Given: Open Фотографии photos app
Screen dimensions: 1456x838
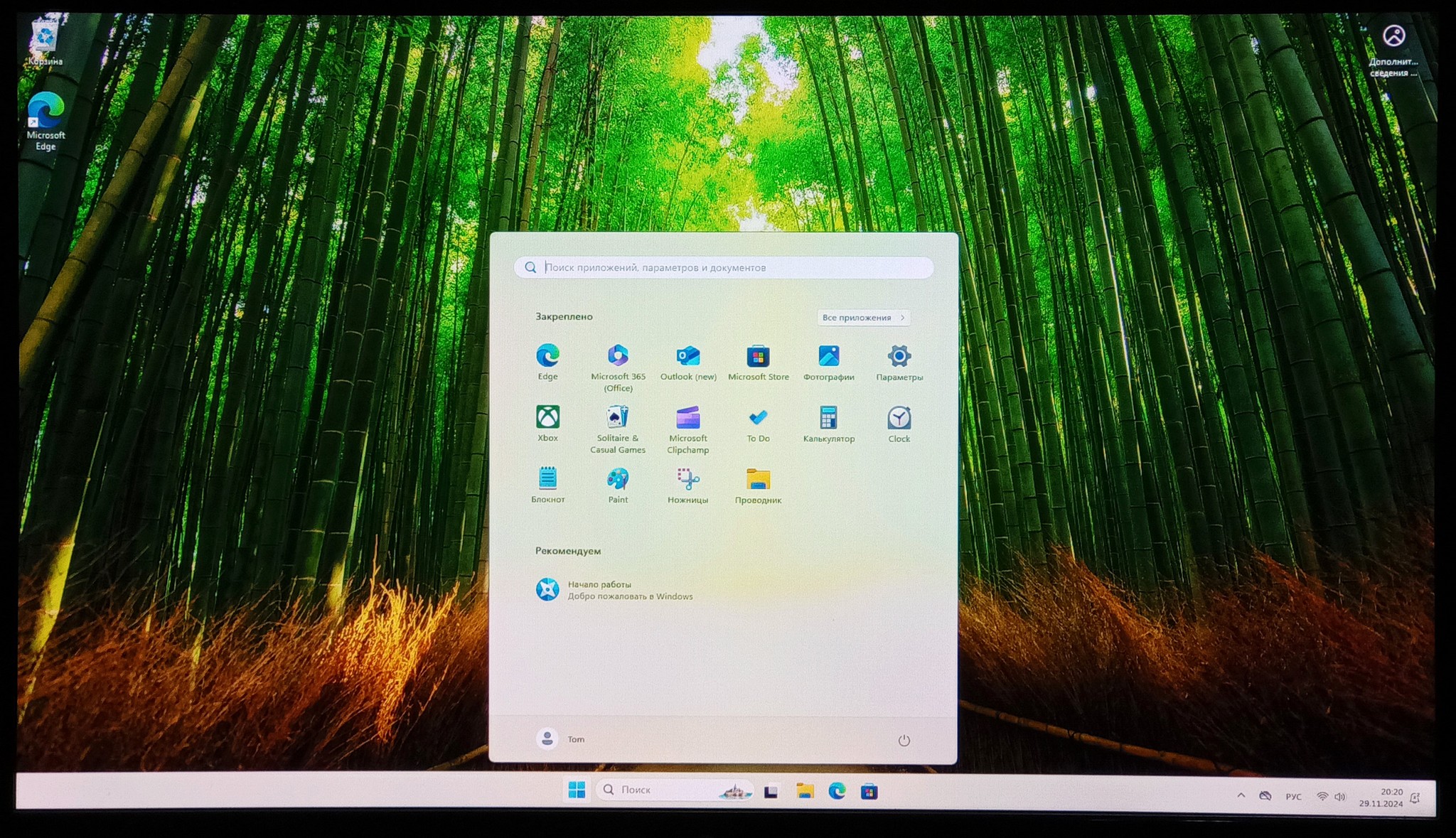Looking at the screenshot, I should 828,356.
